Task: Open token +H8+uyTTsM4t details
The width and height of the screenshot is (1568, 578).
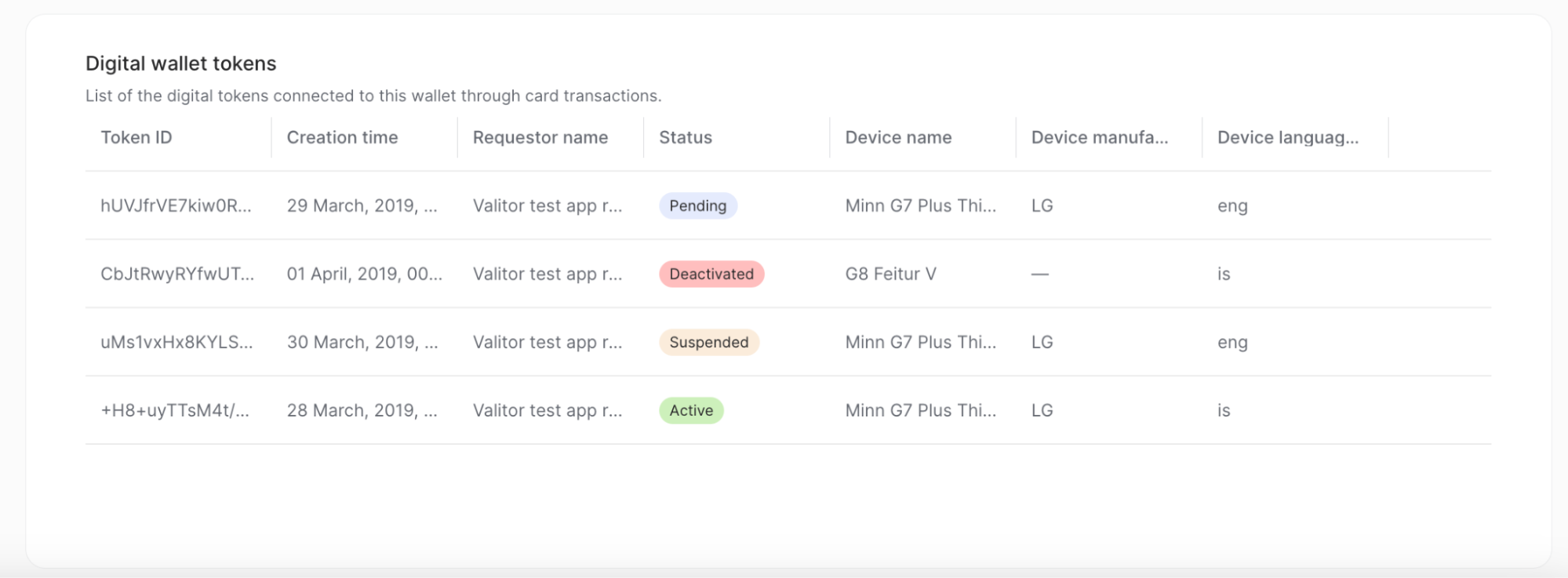Action: click(174, 410)
